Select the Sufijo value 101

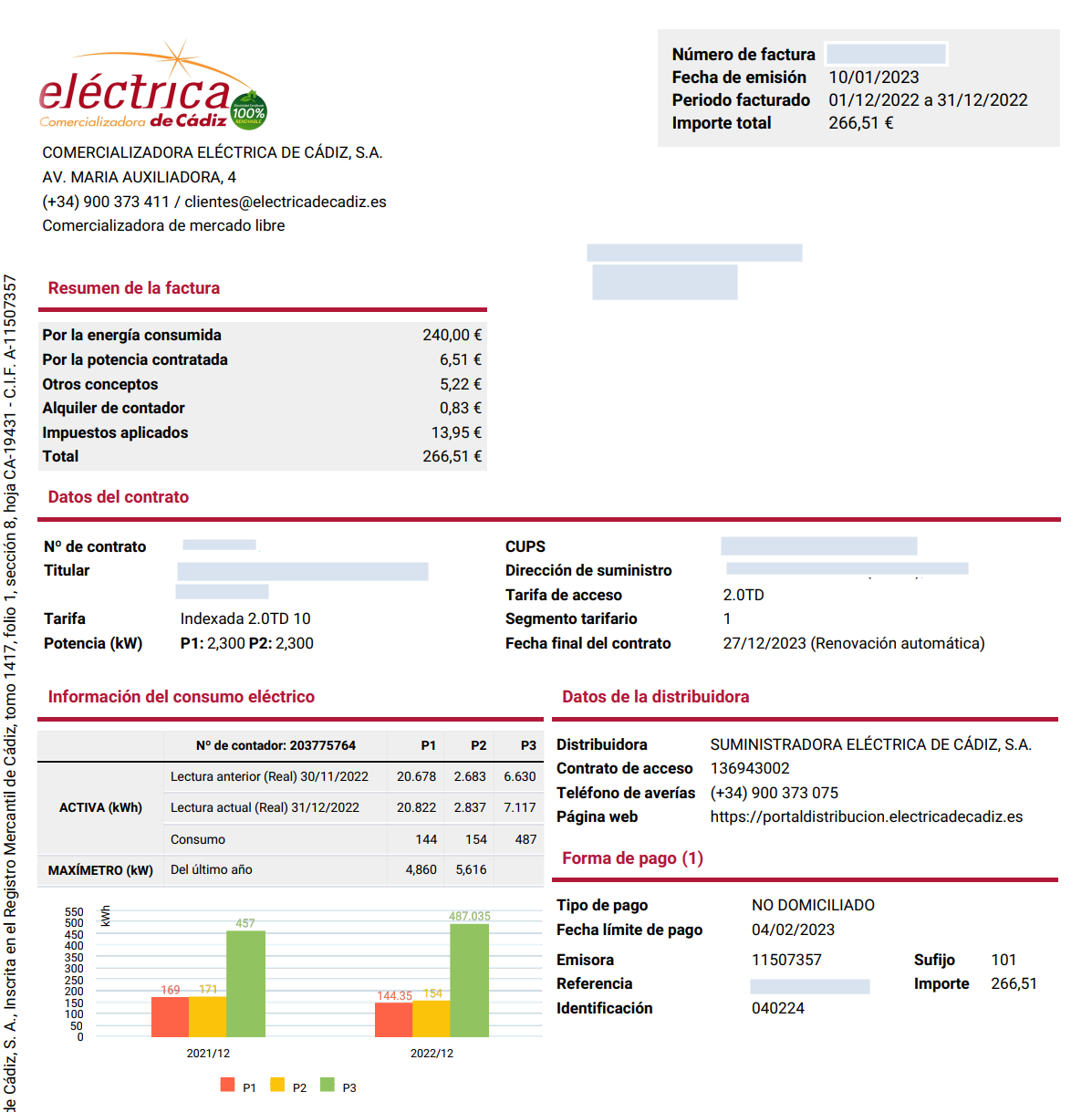tap(1004, 960)
